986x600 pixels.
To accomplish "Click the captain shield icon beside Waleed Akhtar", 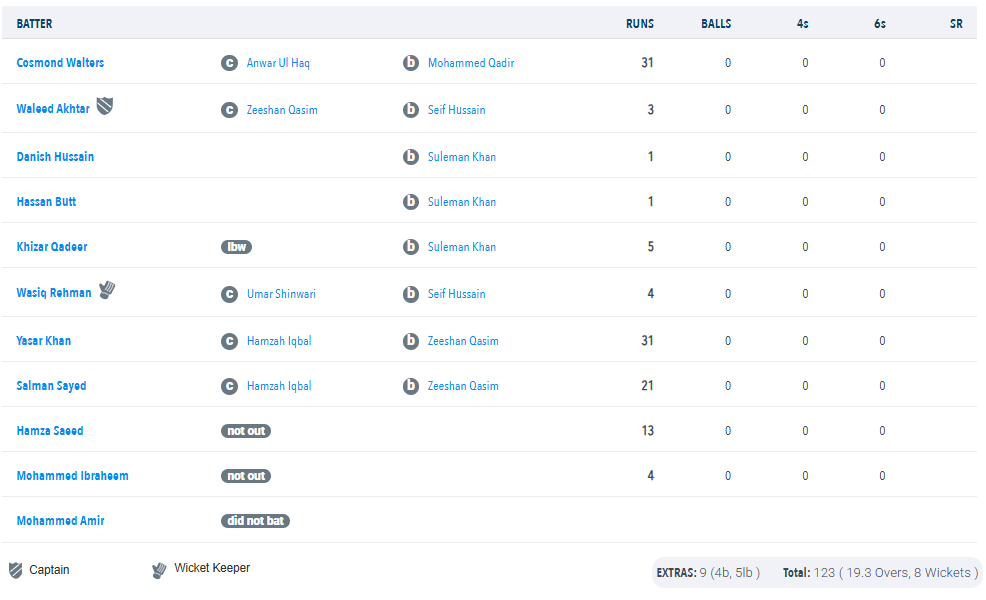I will [104, 106].
